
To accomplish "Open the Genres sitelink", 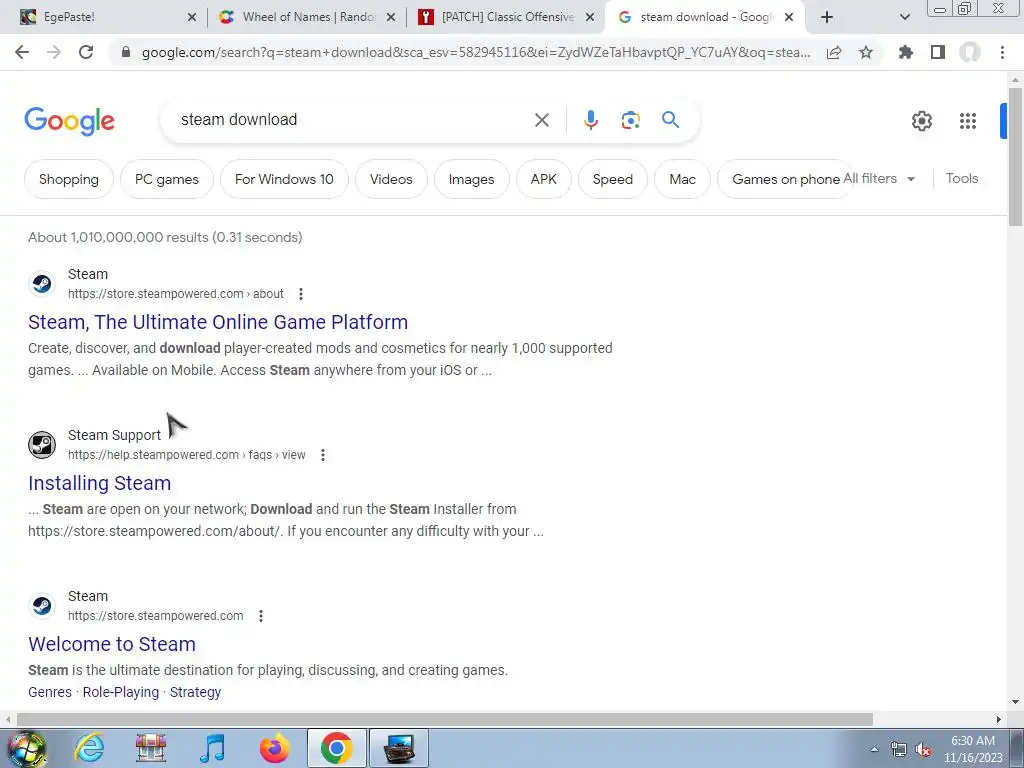I will click(x=50, y=692).
